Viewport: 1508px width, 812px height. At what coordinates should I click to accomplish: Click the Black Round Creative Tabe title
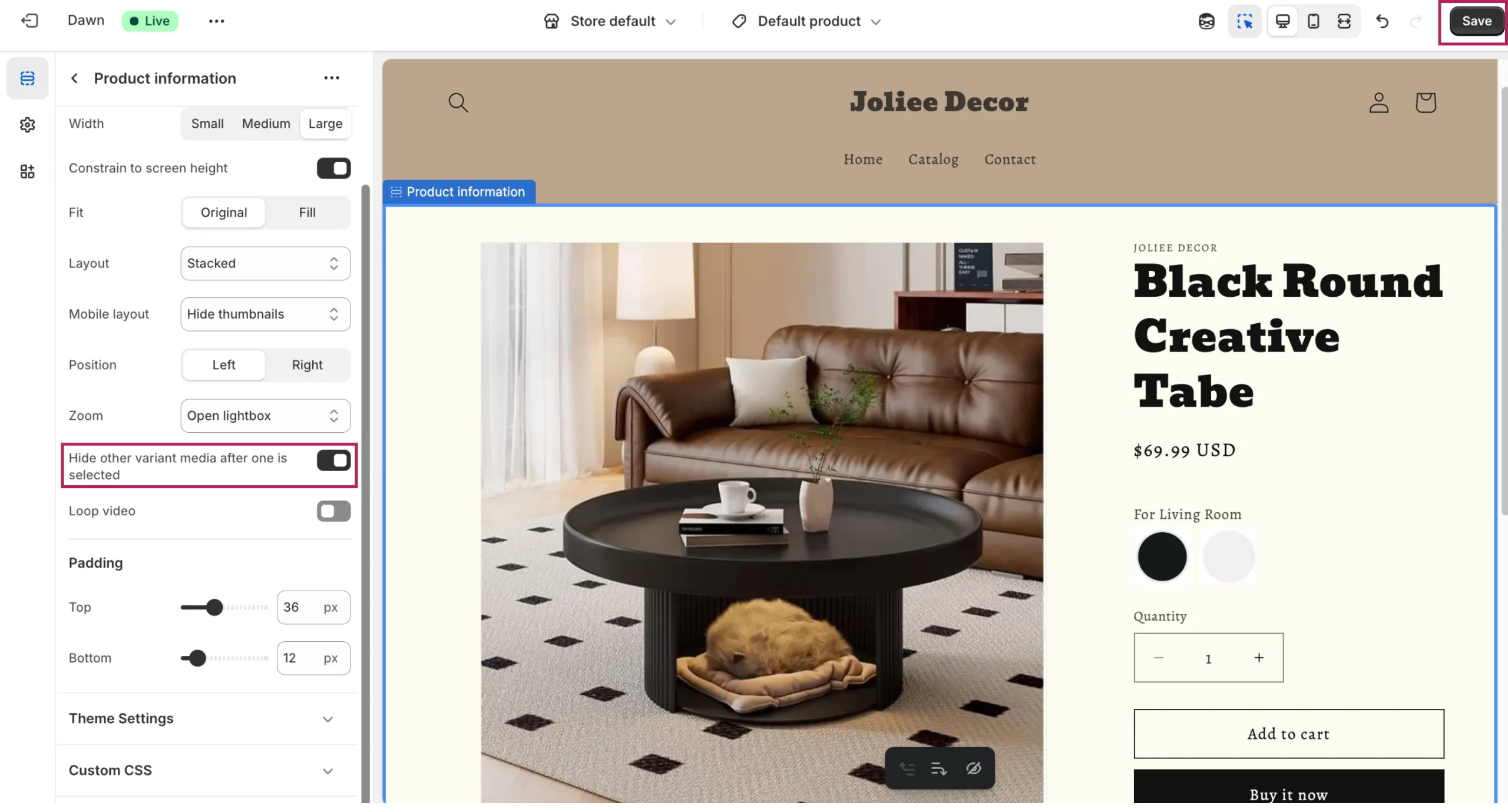pos(1288,336)
